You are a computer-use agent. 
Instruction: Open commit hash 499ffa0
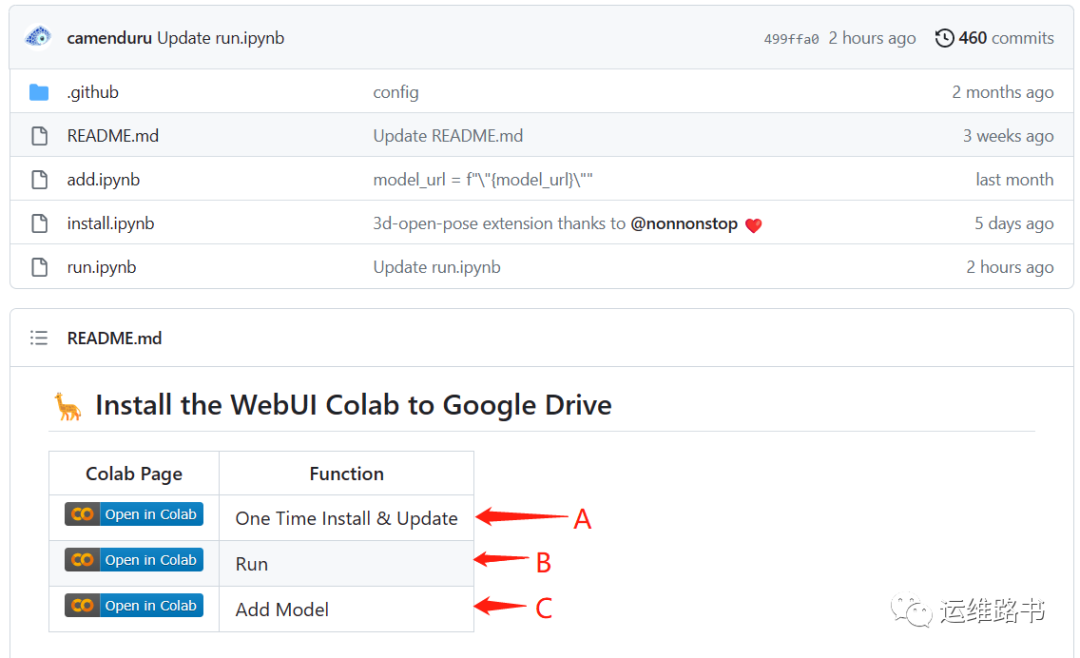(x=791, y=39)
